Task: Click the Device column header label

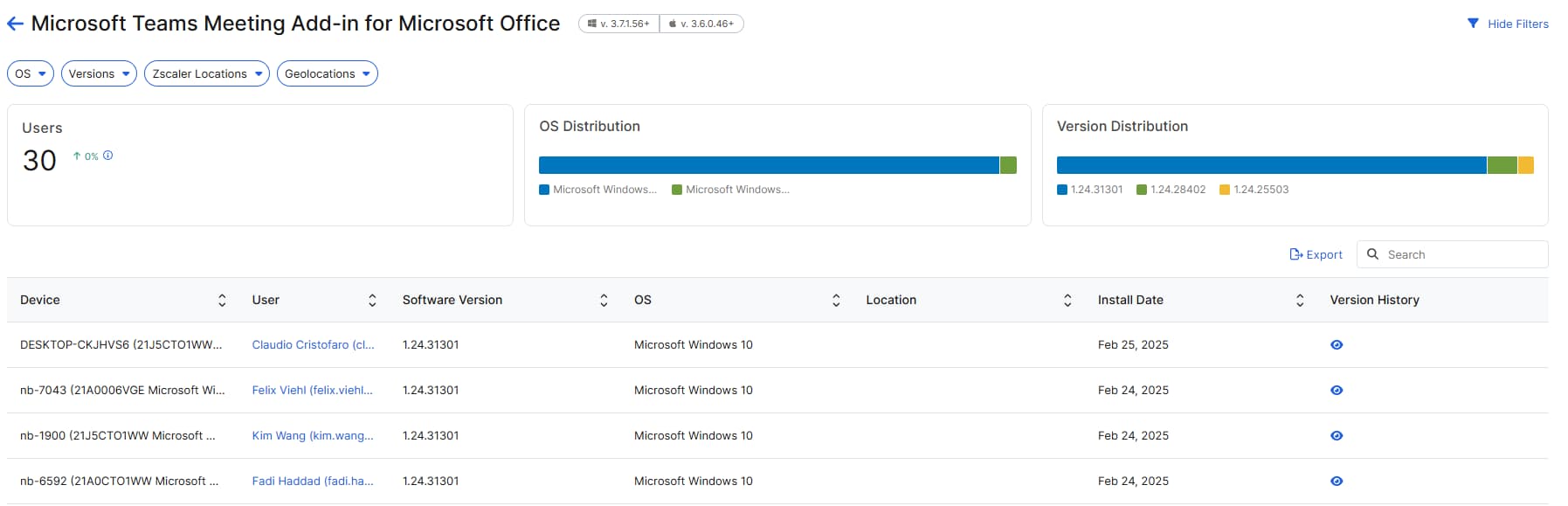Action: [40, 300]
